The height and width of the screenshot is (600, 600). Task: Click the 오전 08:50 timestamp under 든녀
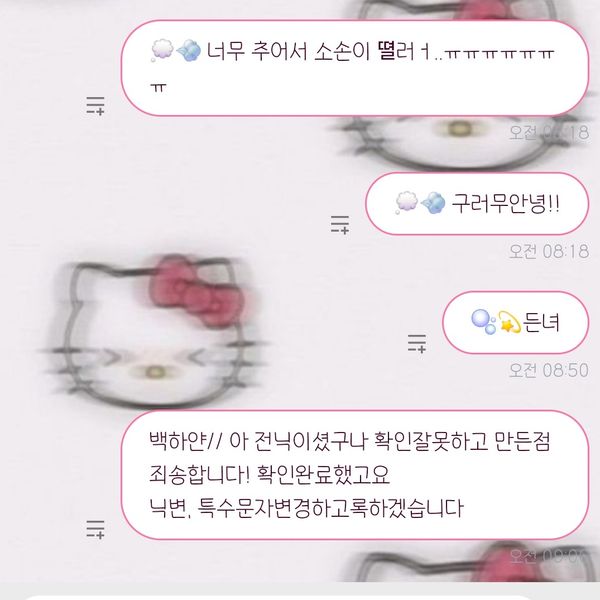coord(549,370)
